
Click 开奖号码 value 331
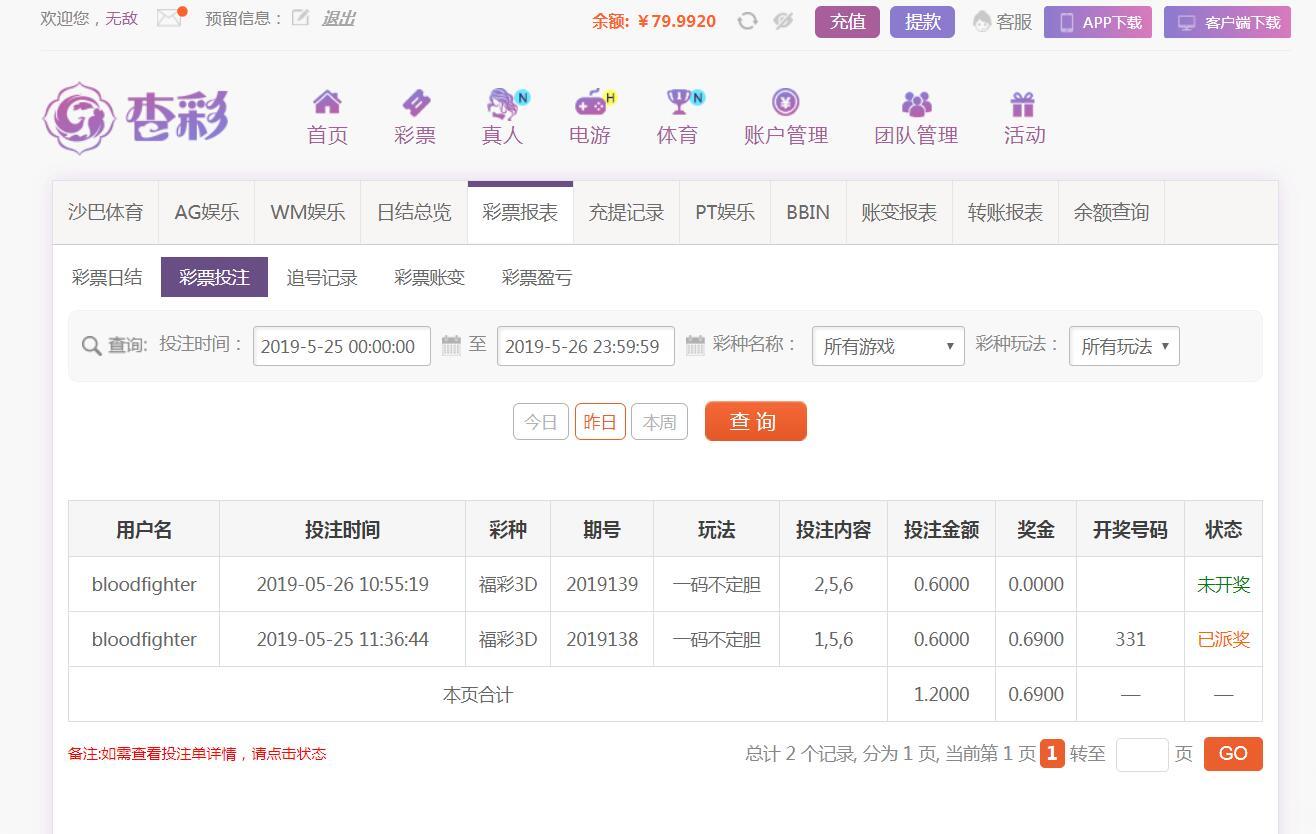click(1130, 640)
